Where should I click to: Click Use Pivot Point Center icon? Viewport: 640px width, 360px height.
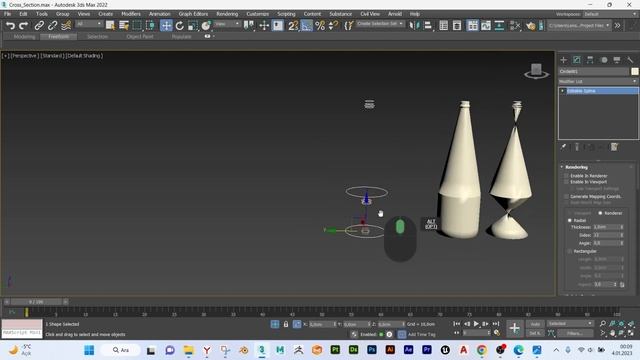pos(249,26)
